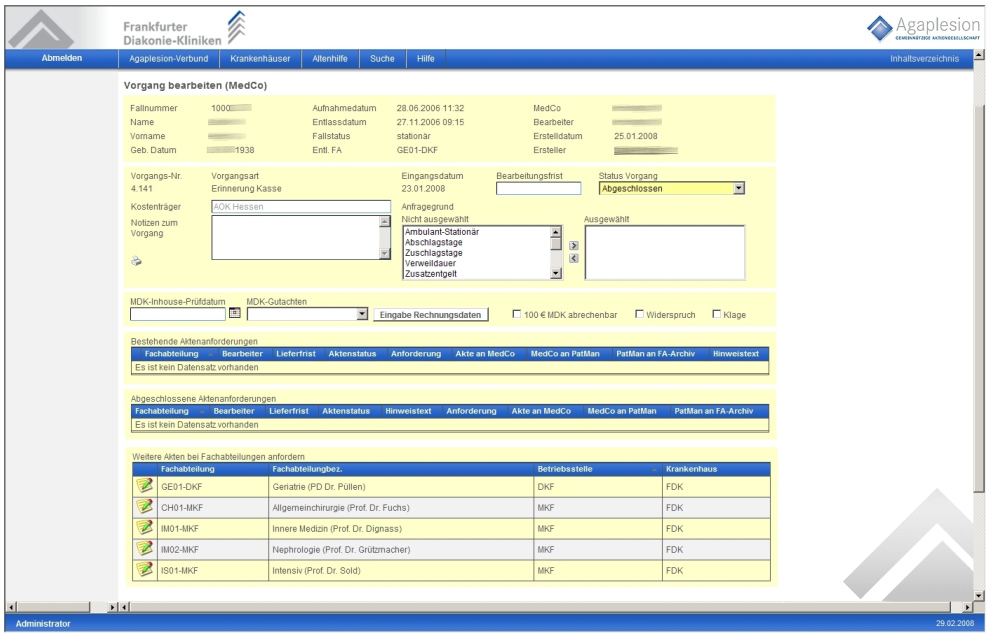Click the Abmelden button
This screenshot has height=637, width=990.
62,58
